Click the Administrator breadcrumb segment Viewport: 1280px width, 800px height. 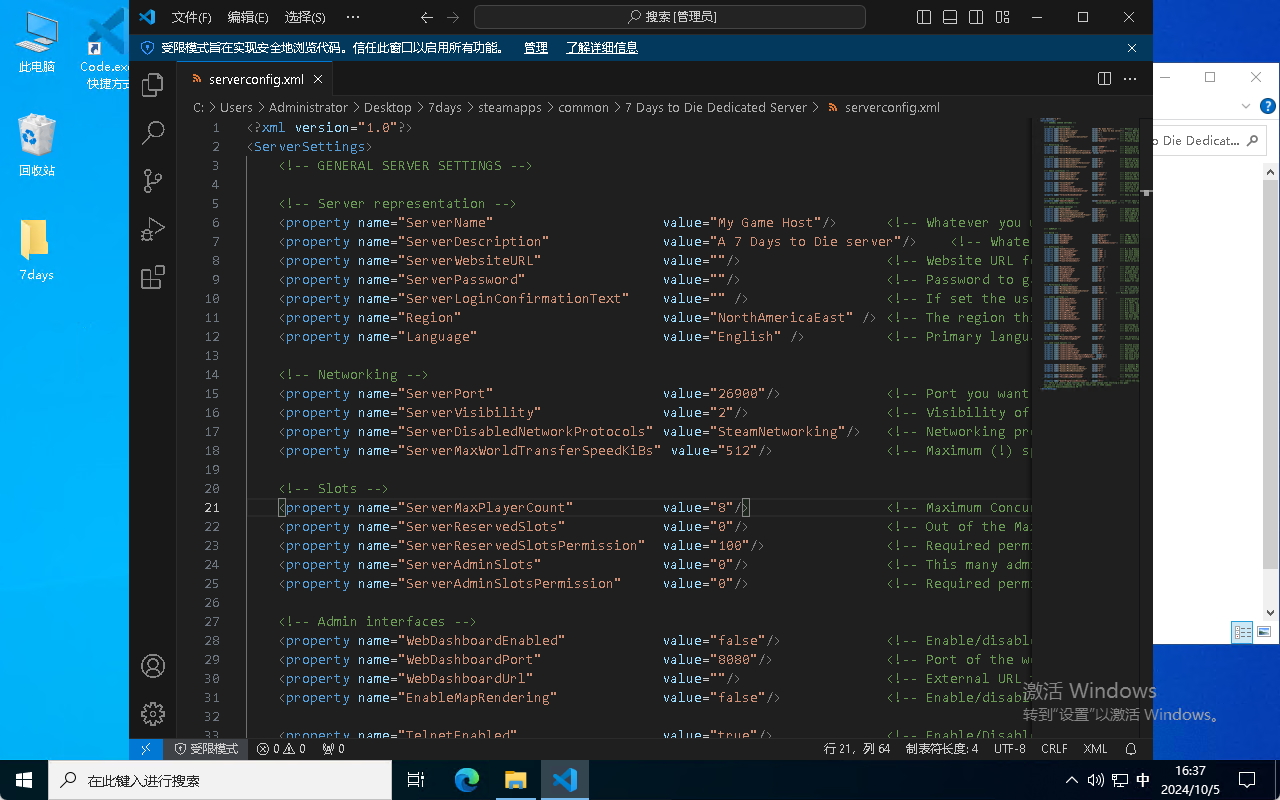pos(309,107)
